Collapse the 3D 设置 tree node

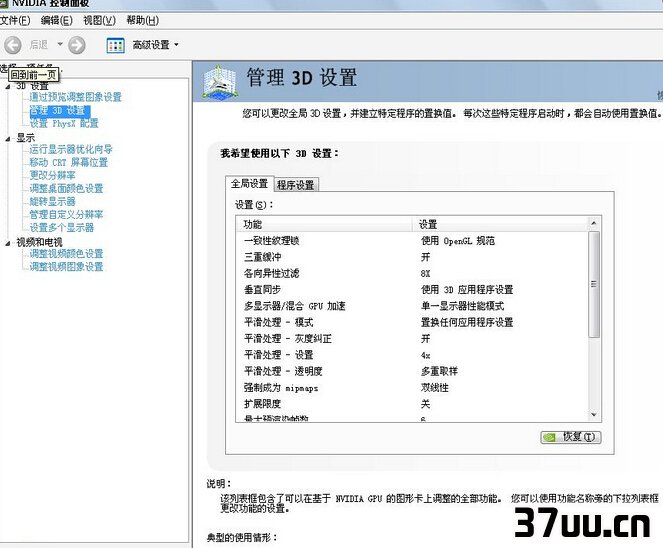tap(8, 87)
